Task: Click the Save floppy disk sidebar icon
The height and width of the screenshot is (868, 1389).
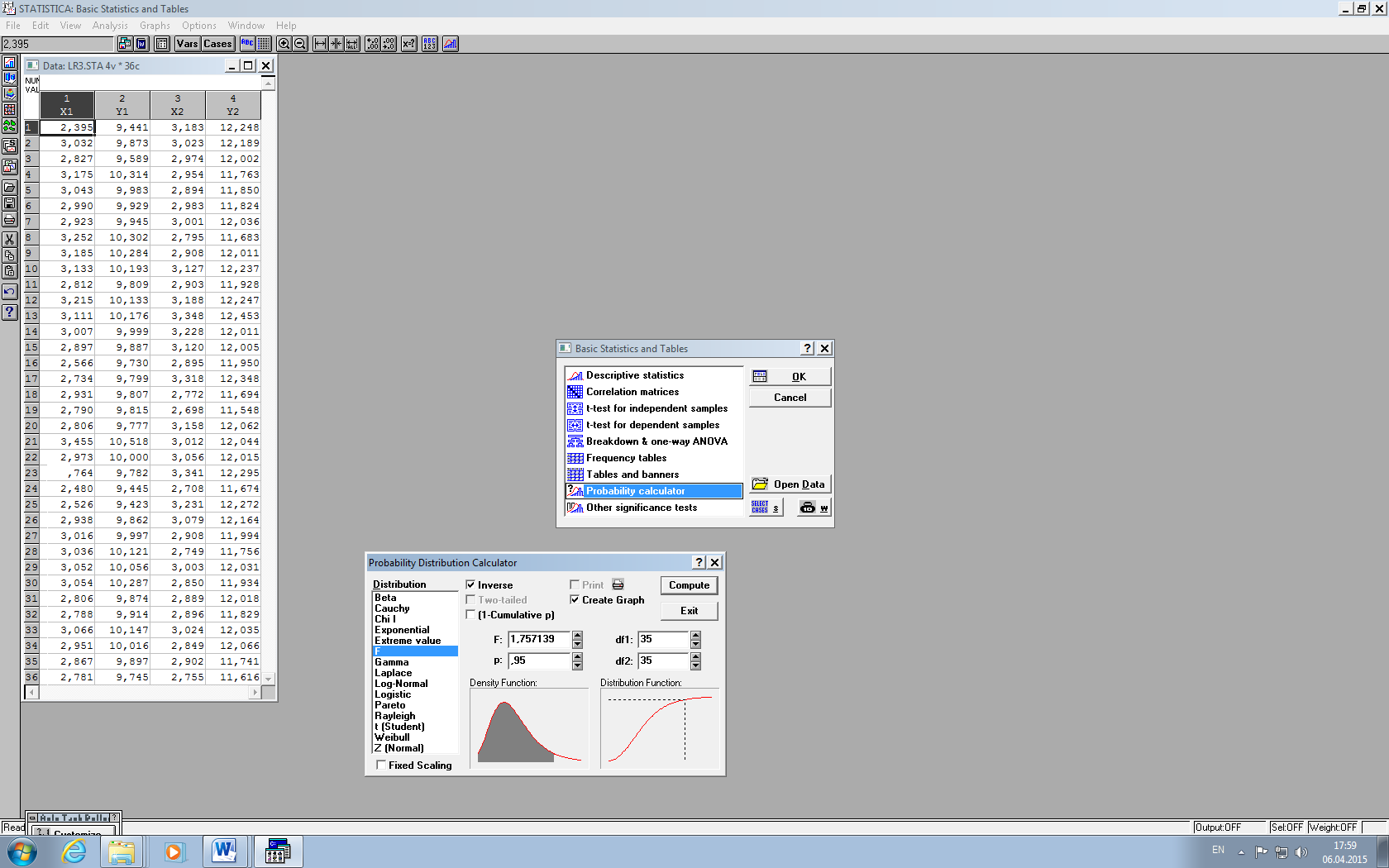Action: coord(9,203)
